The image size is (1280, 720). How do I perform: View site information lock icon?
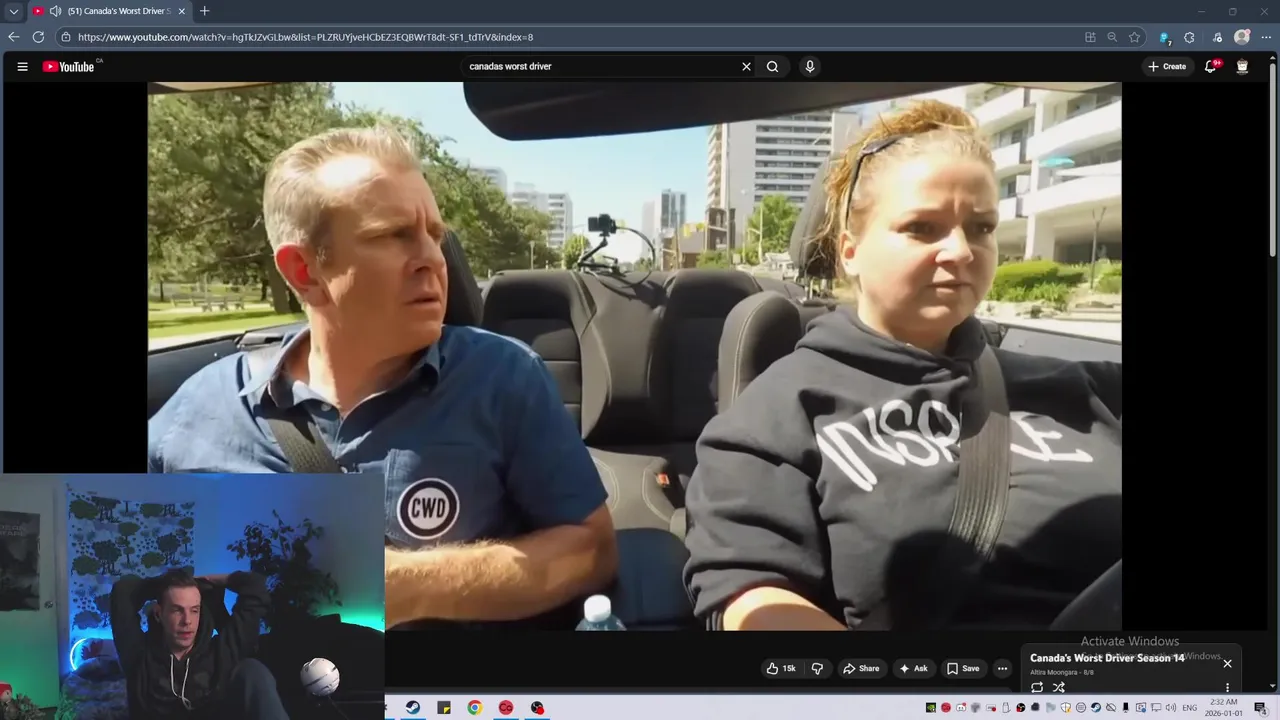[x=66, y=37]
